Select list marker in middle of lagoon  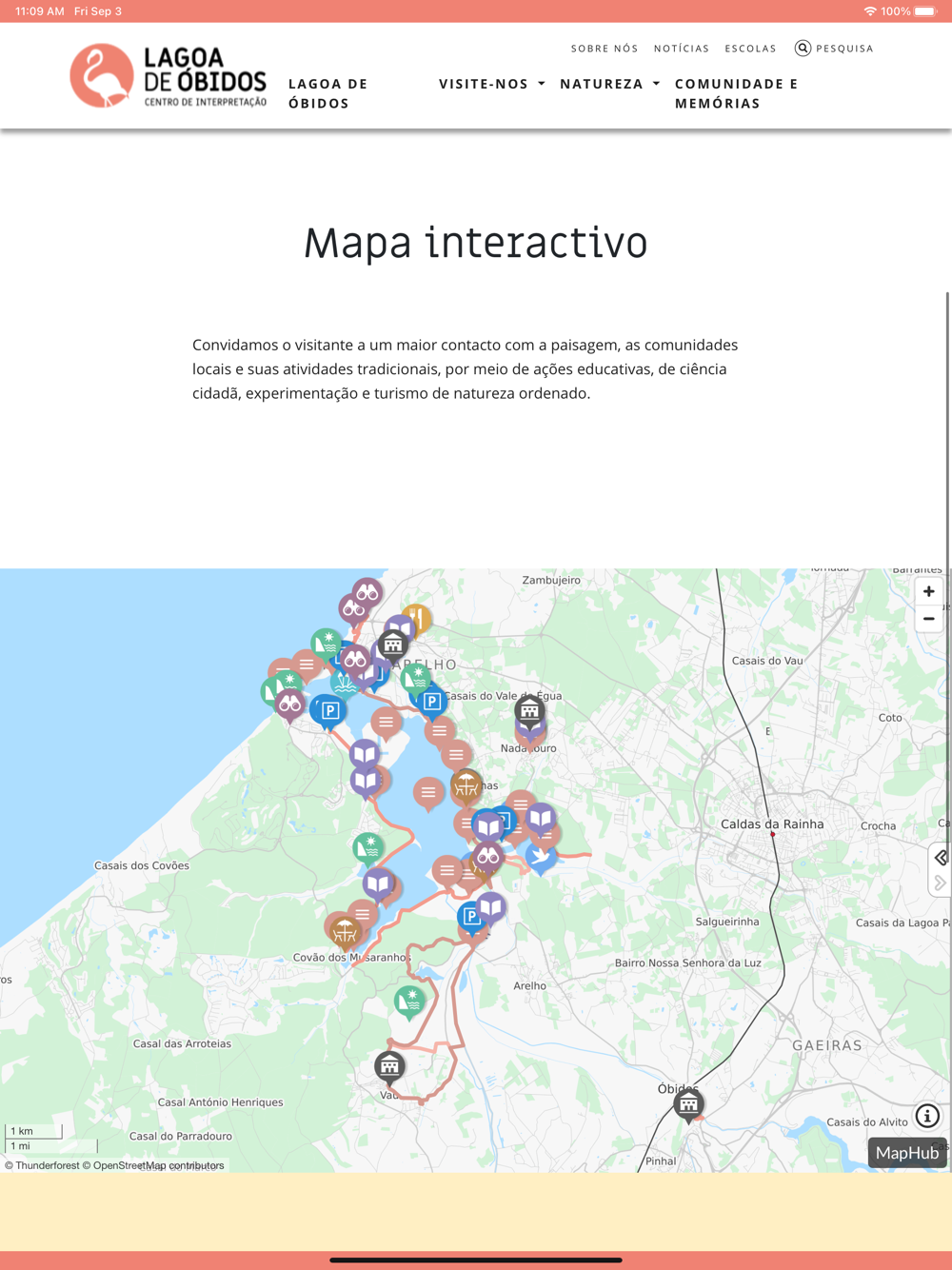click(x=428, y=792)
